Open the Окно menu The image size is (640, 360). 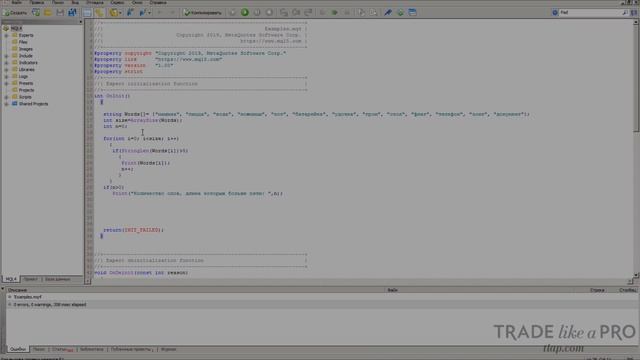click(x=137, y=2)
